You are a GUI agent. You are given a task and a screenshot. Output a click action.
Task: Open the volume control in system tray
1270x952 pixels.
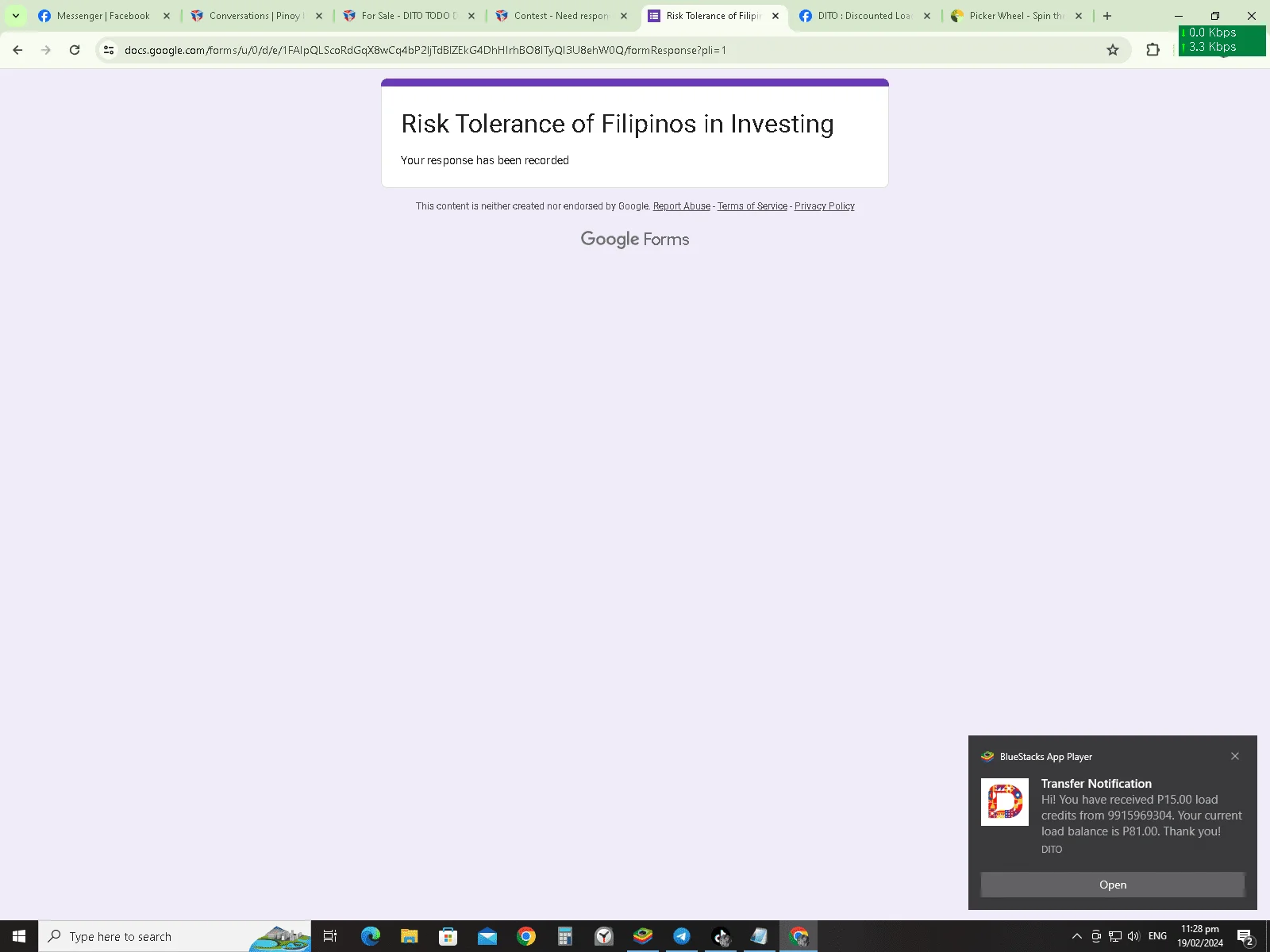click(1133, 936)
